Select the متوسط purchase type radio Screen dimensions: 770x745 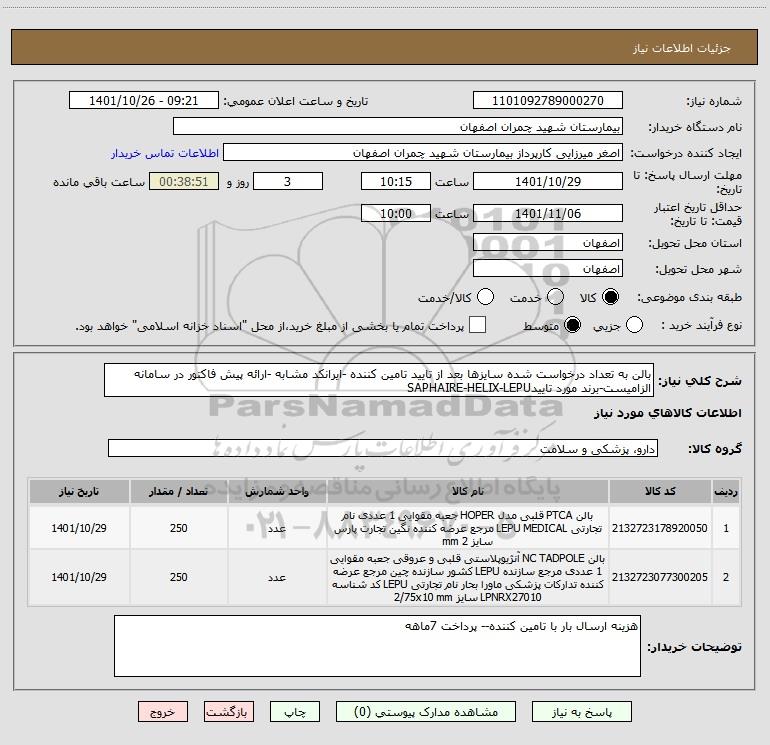(x=572, y=325)
